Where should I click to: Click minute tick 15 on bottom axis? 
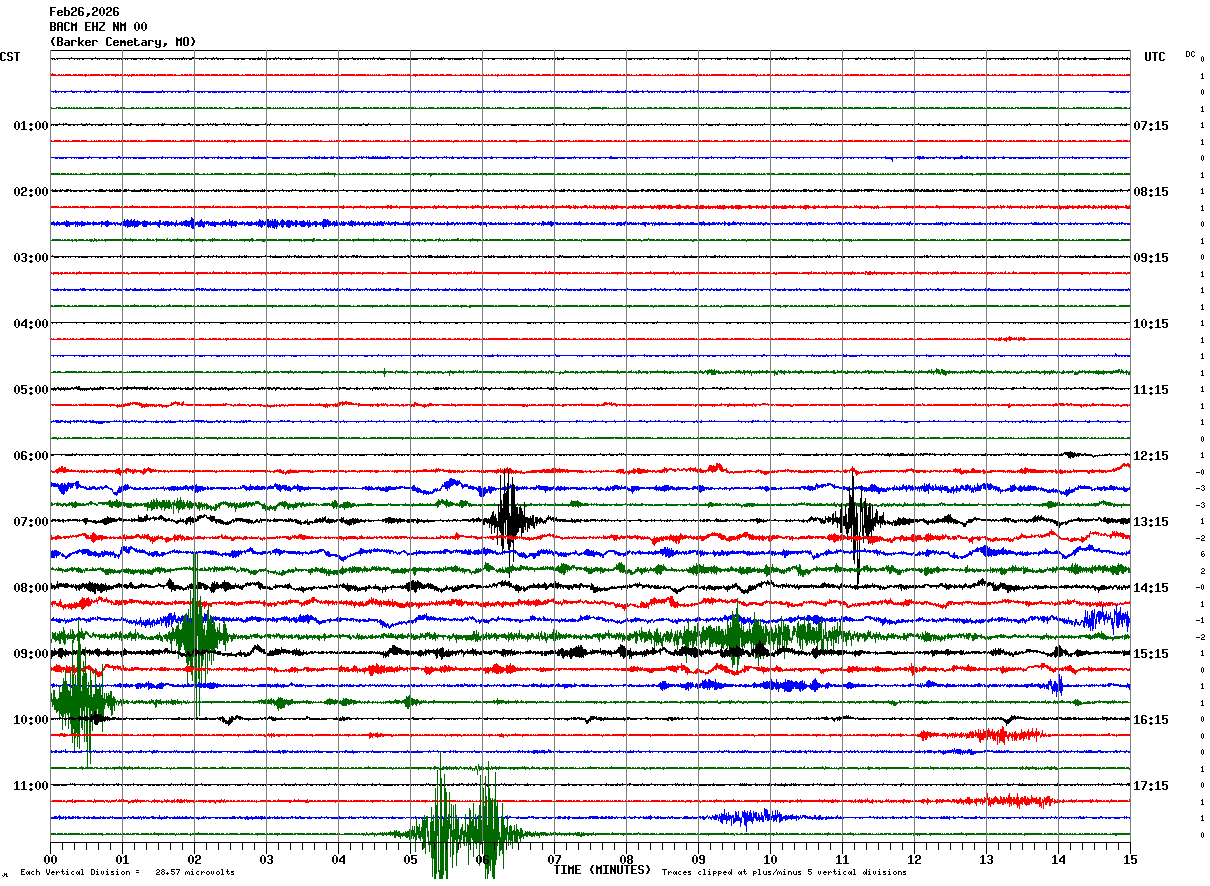point(1130,859)
